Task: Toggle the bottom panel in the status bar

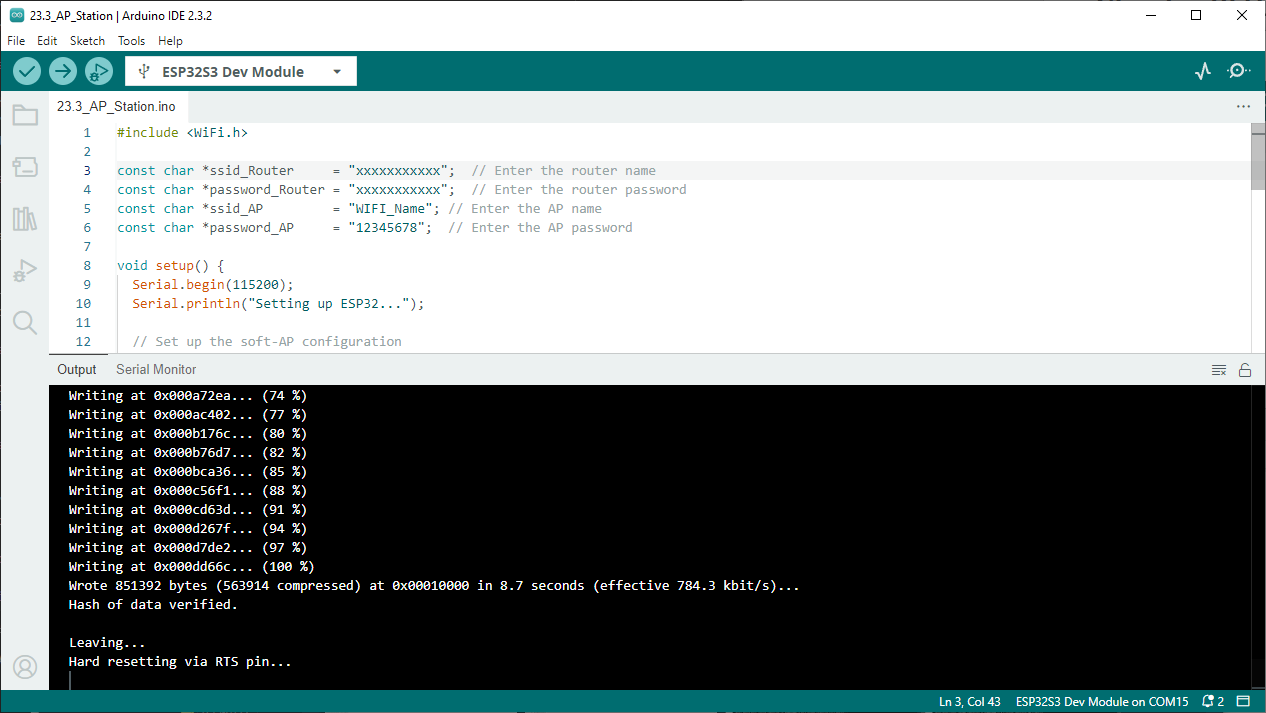Action: [1243, 701]
